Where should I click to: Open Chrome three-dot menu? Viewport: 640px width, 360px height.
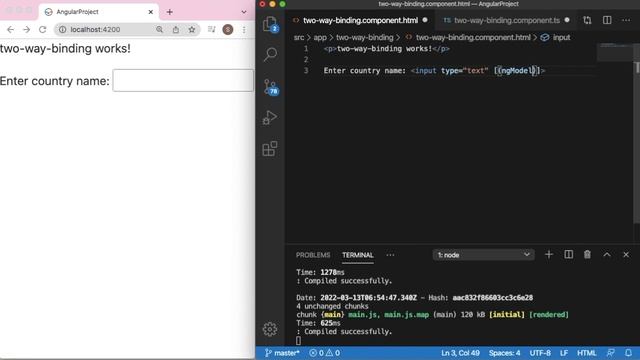(244, 29)
